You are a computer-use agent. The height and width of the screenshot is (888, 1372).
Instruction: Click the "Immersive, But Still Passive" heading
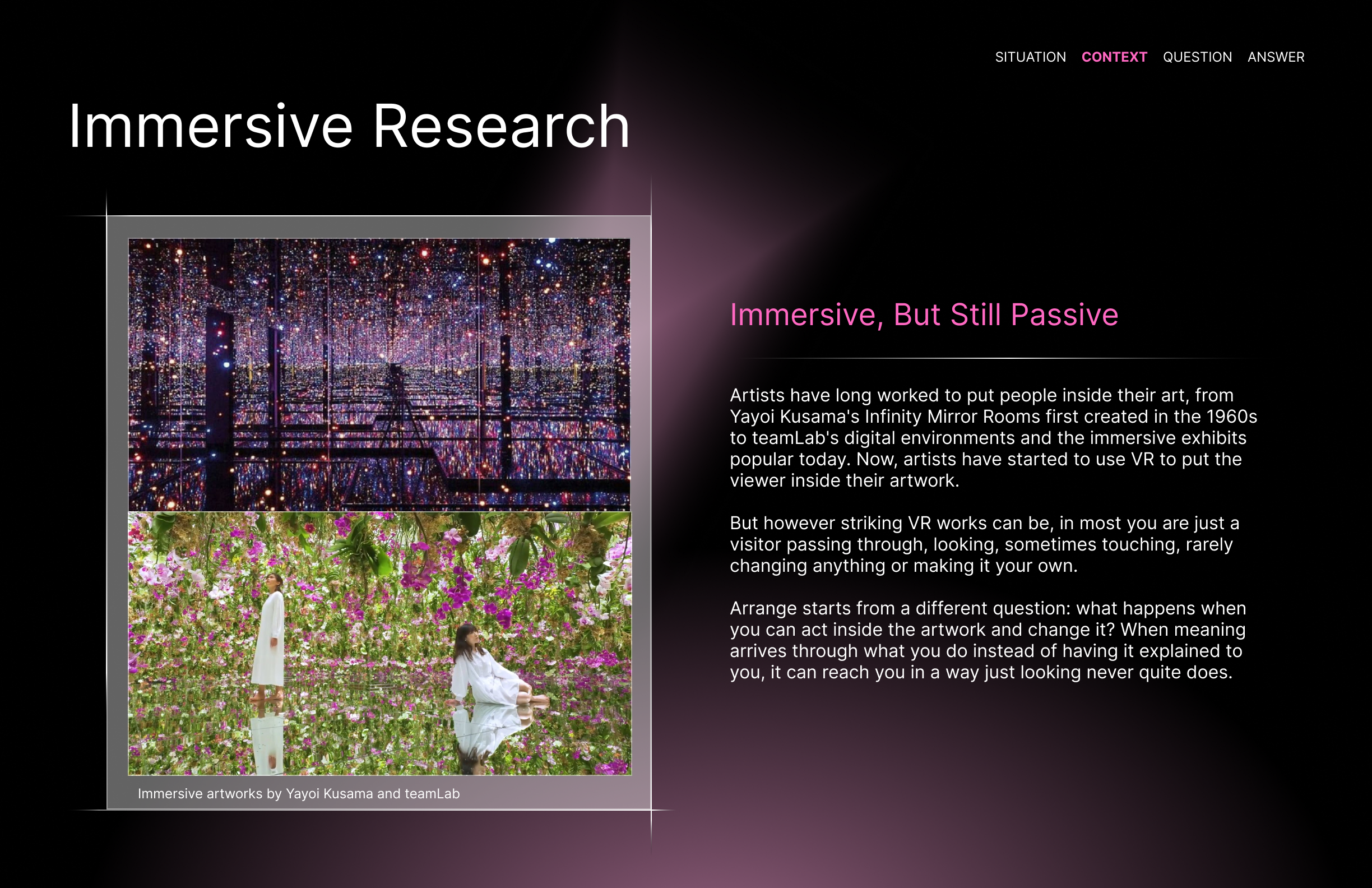click(x=924, y=315)
